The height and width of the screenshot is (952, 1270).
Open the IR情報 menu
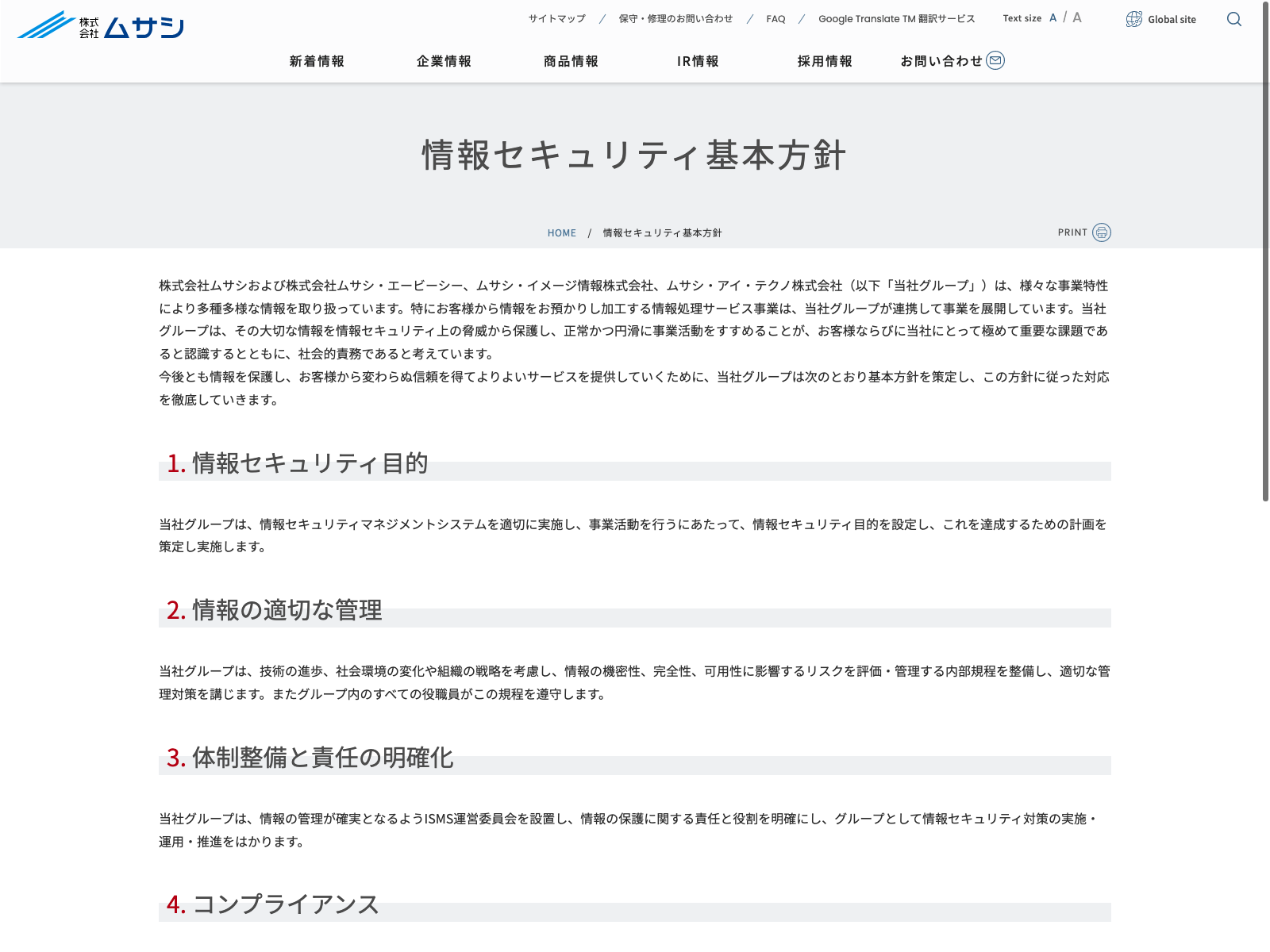[698, 61]
